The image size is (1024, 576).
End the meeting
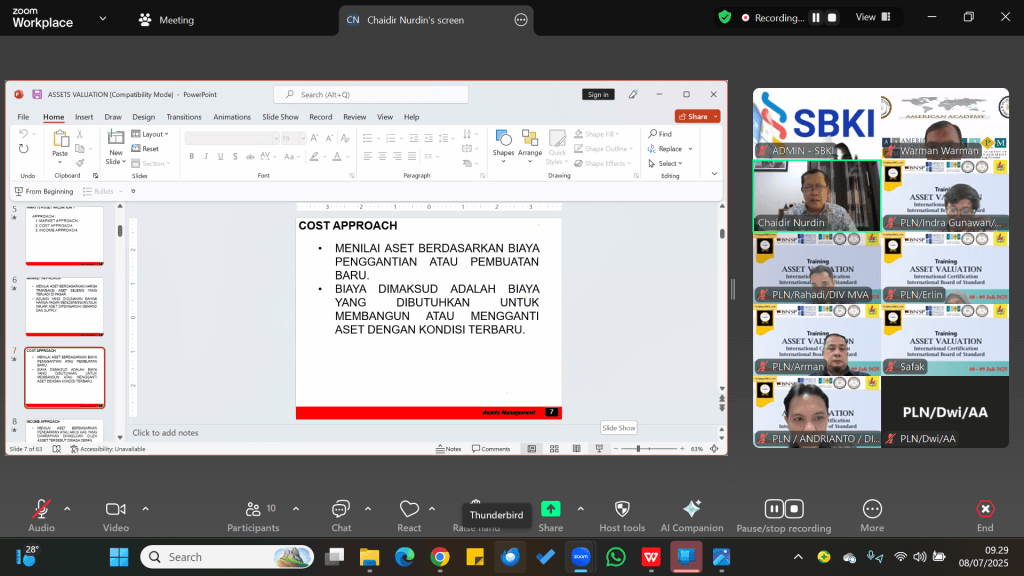coord(985,516)
